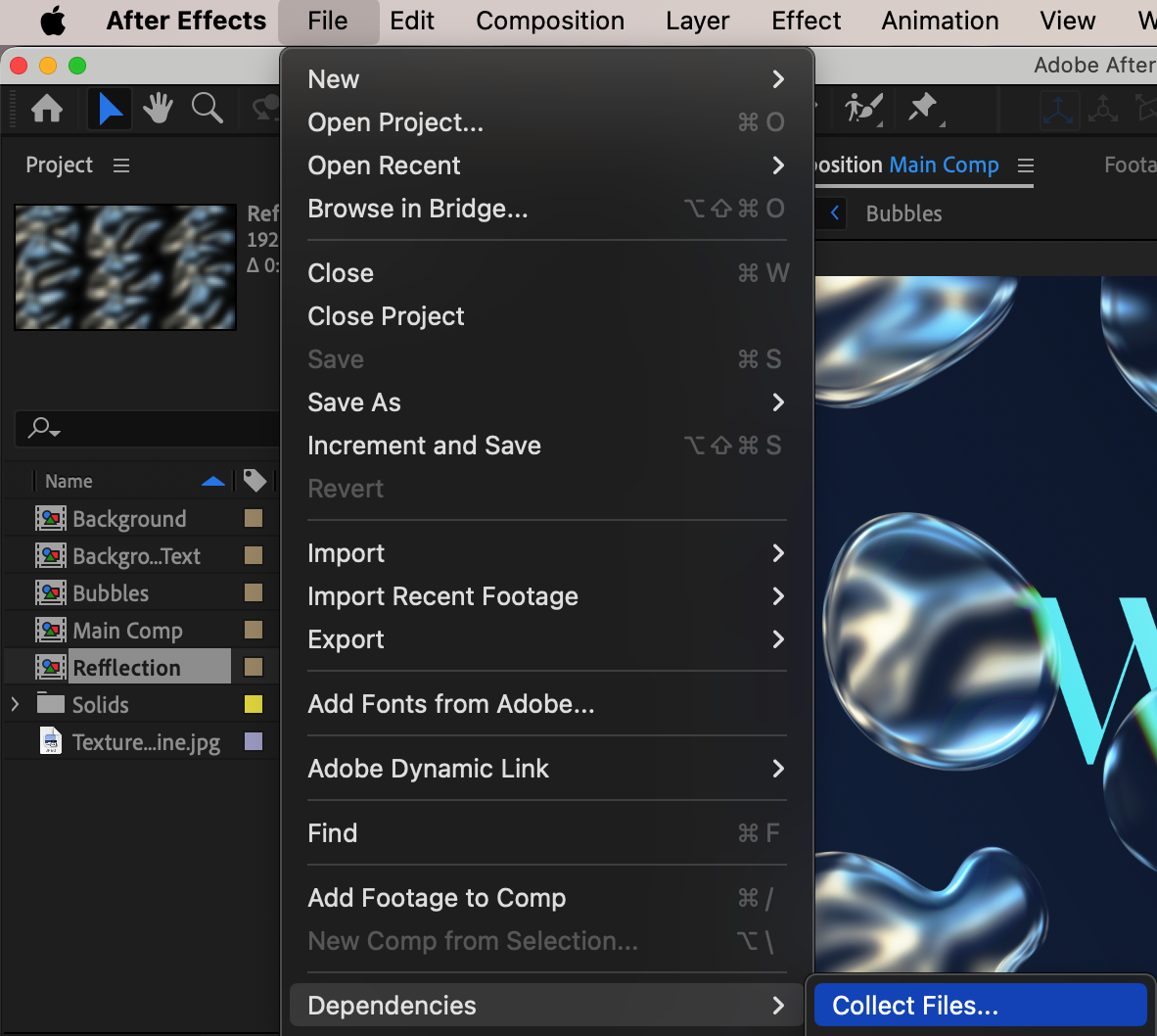Click Bubbles item's tan label swatch
Image resolution: width=1157 pixels, height=1036 pixels.
(x=254, y=592)
